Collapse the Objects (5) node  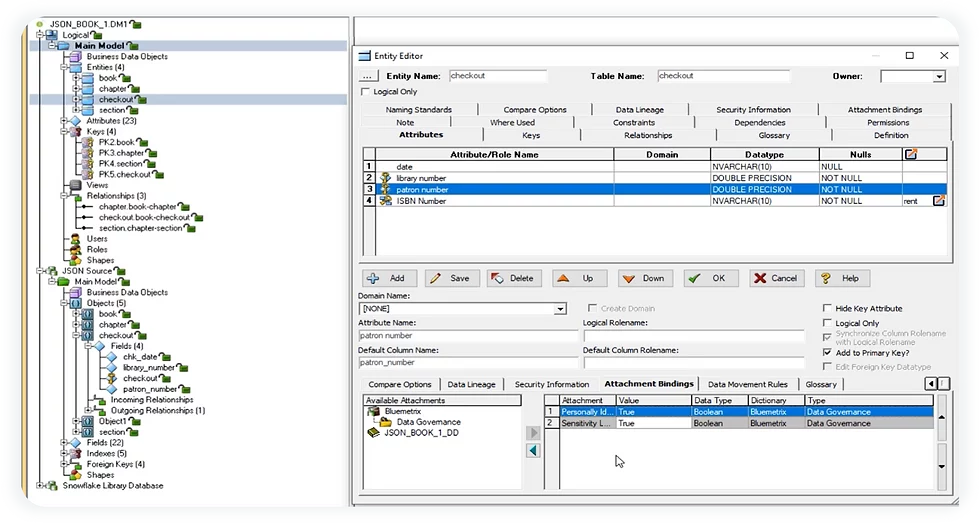coord(64,303)
